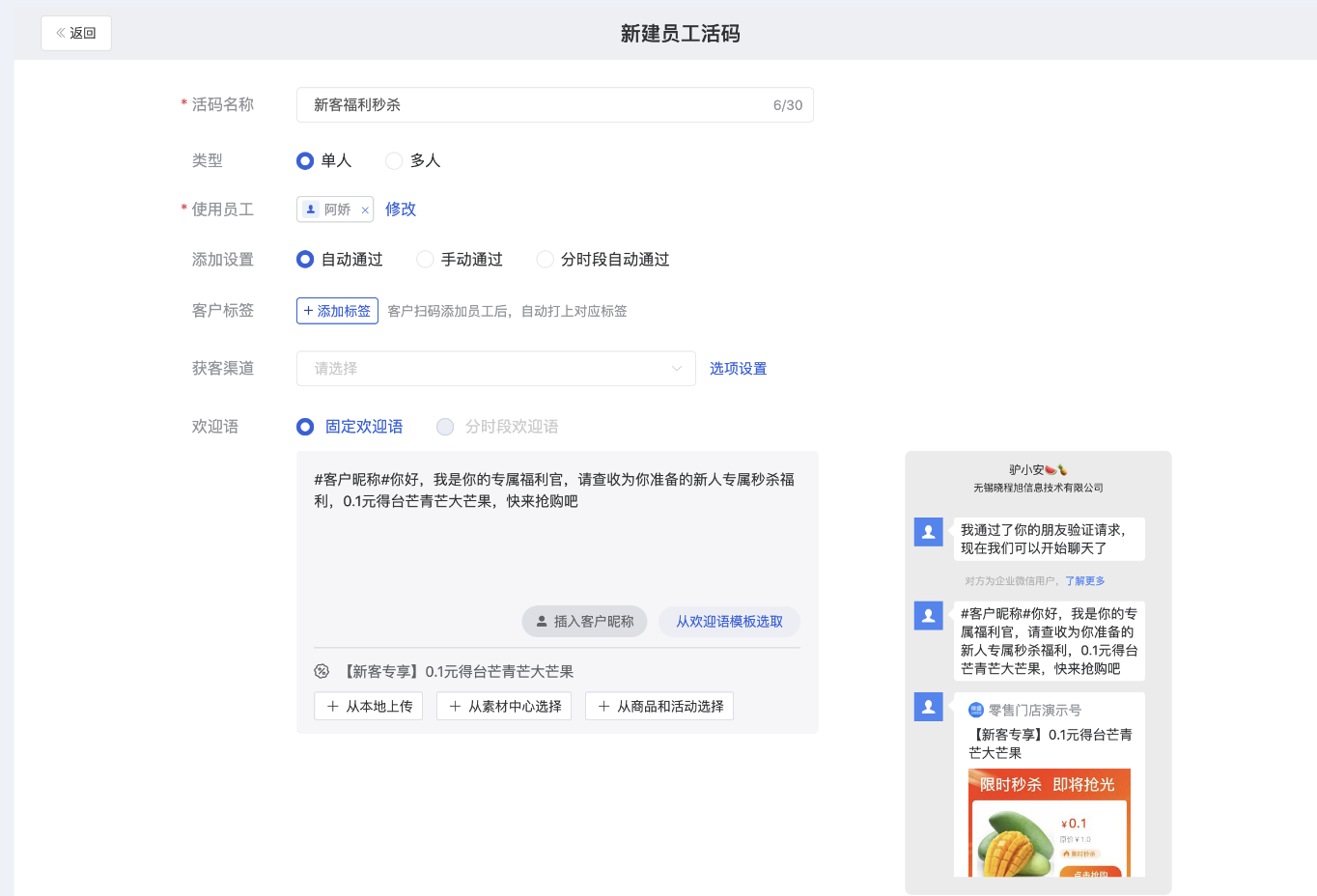
Task: Edit the 活码名称 input field
Action: point(554,105)
